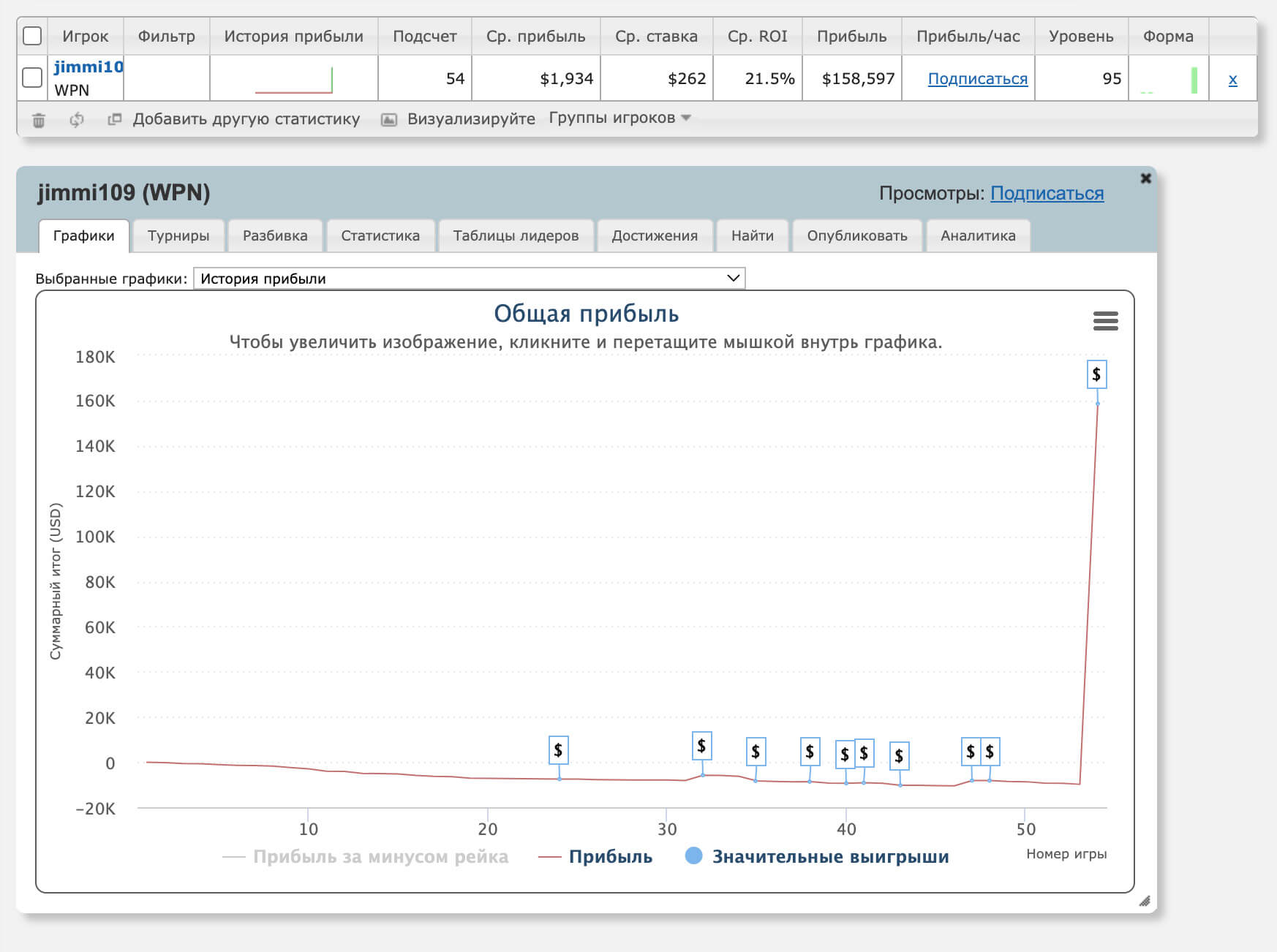The width and height of the screenshot is (1277, 952).
Task: Open the Статистика tab
Action: point(380,236)
